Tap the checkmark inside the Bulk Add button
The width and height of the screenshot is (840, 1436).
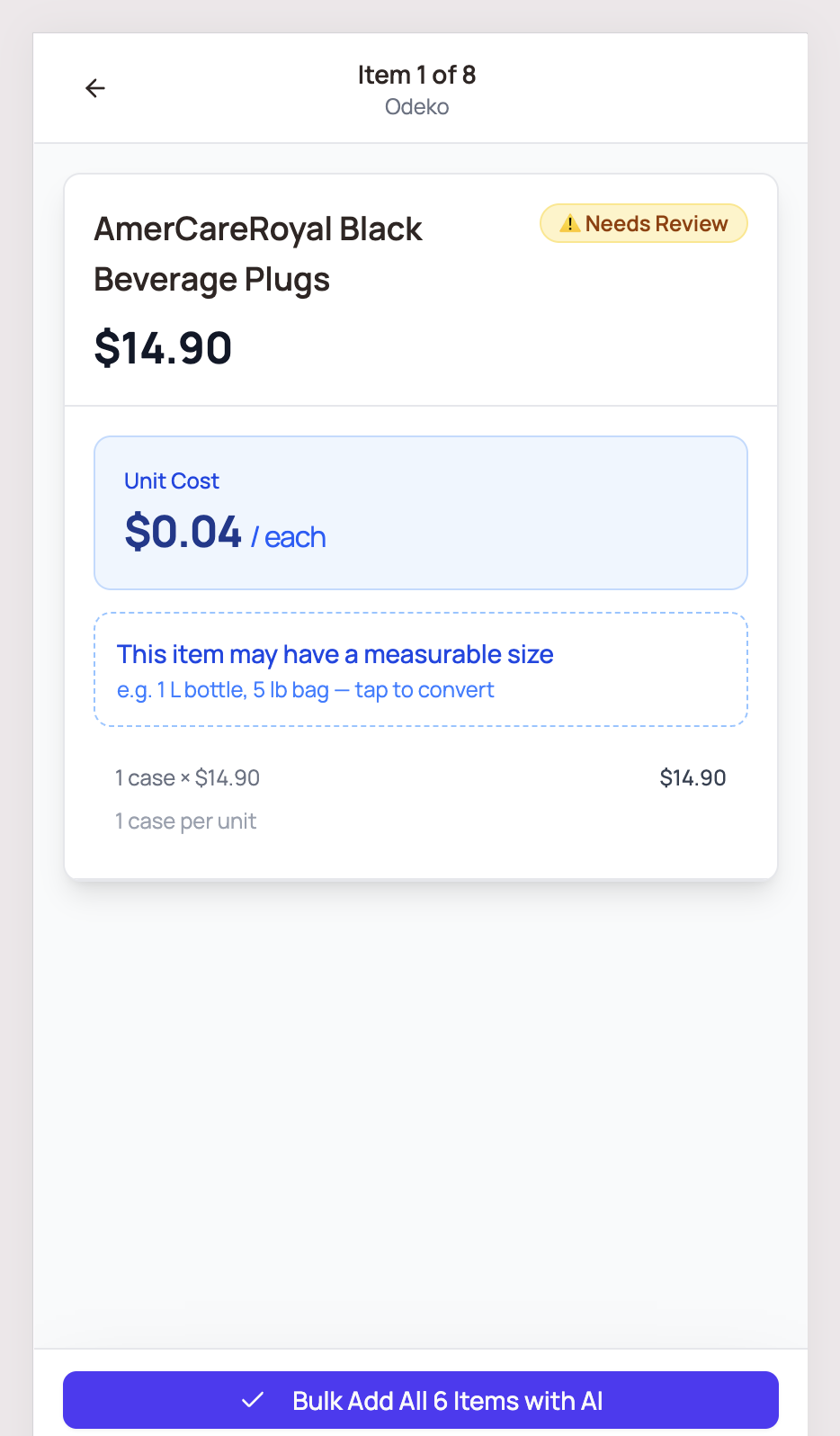[254, 1399]
